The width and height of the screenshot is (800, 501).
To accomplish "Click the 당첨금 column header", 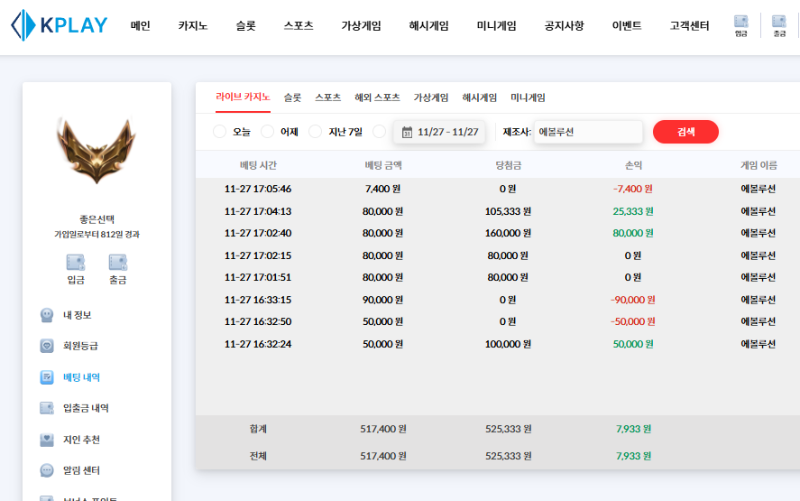I will 508,165.
